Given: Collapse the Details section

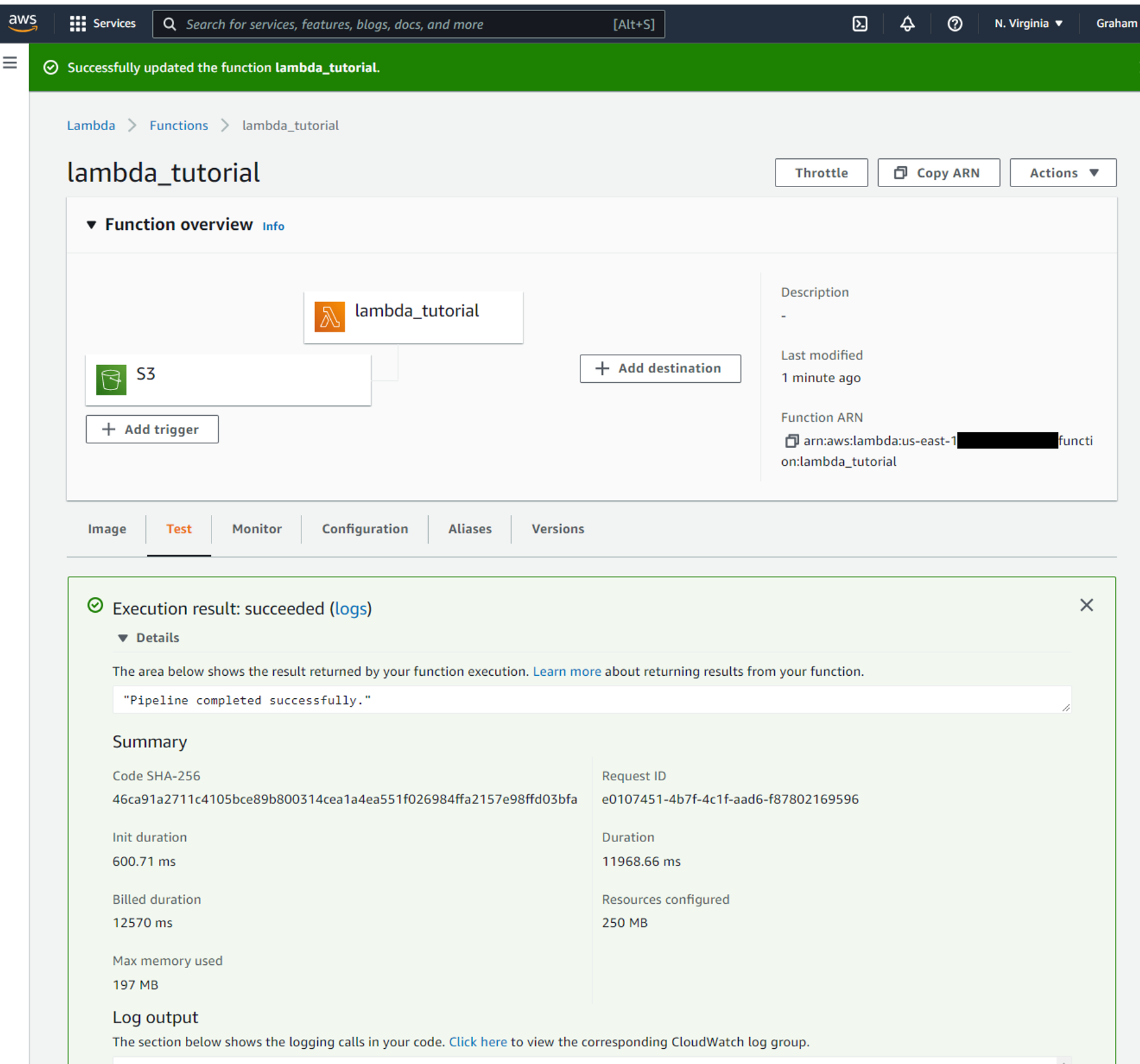Looking at the screenshot, I should point(123,638).
